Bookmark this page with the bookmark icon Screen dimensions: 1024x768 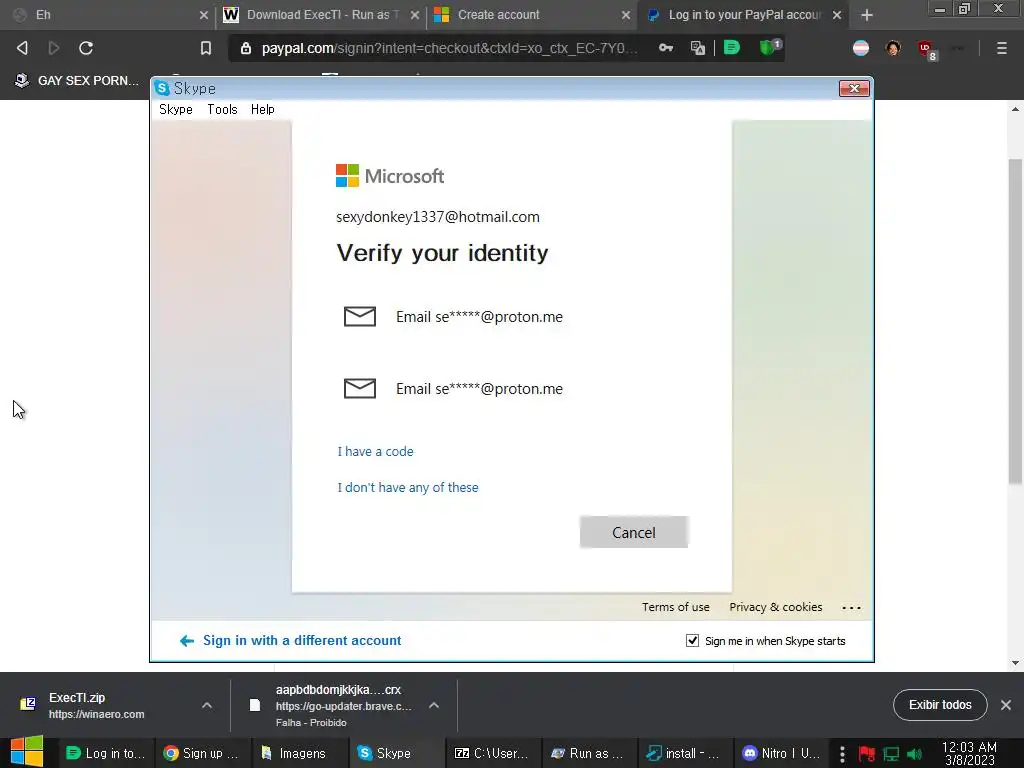pos(206,48)
